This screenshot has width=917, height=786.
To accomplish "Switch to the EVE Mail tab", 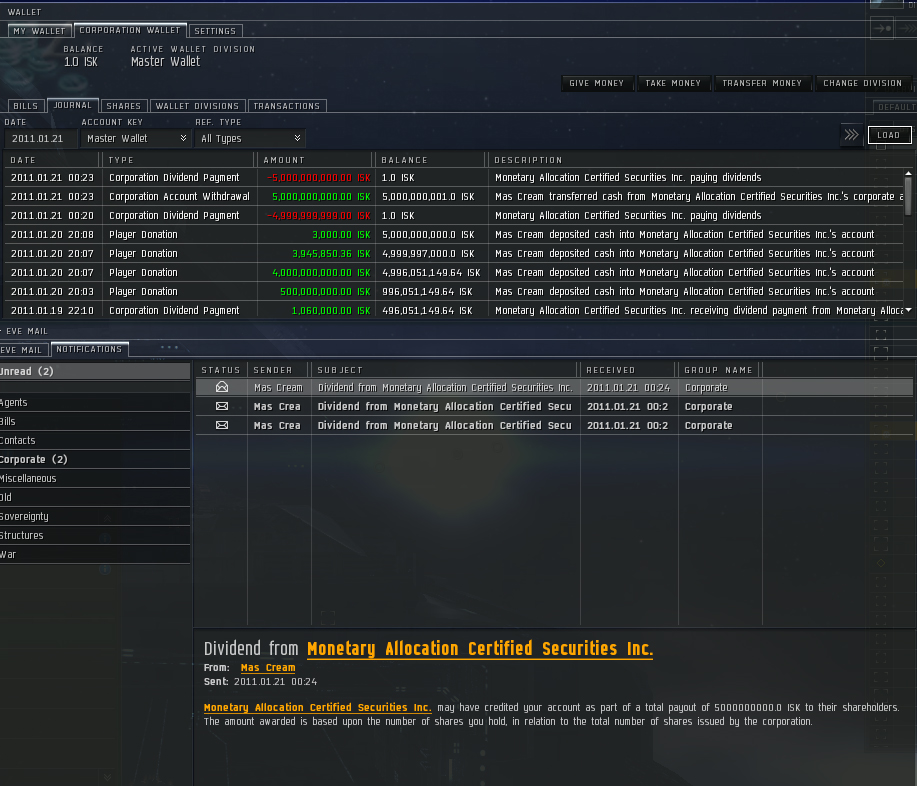I will click(23, 350).
